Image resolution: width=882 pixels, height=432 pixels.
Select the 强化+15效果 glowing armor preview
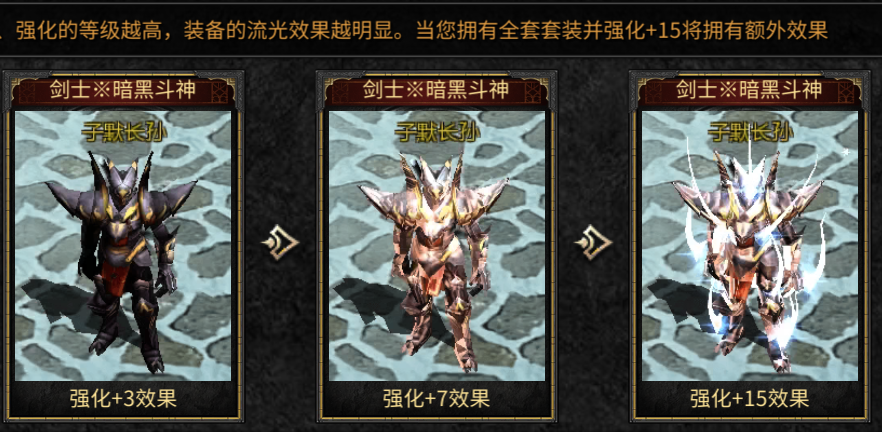pyautogui.click(x=750, y=246)
